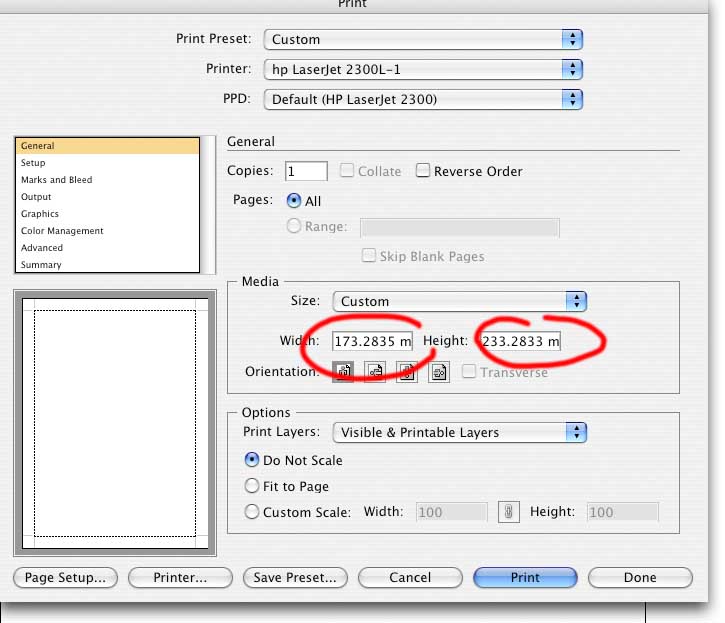Click the category list scrollbar
The width and height of the screenshot is (725, 623).
click(x=210, y=205)
